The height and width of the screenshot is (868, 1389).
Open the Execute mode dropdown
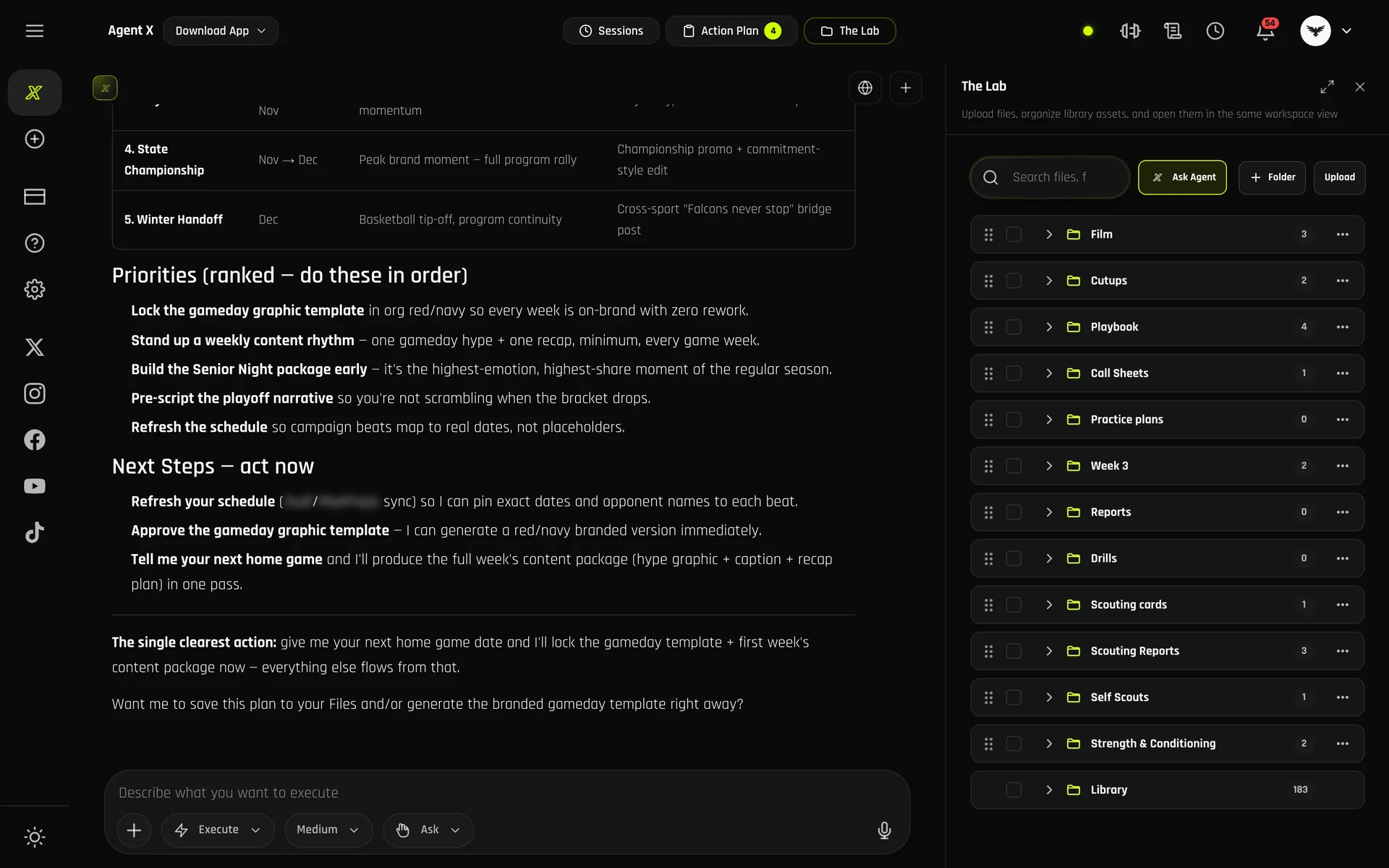coord(218,830)
